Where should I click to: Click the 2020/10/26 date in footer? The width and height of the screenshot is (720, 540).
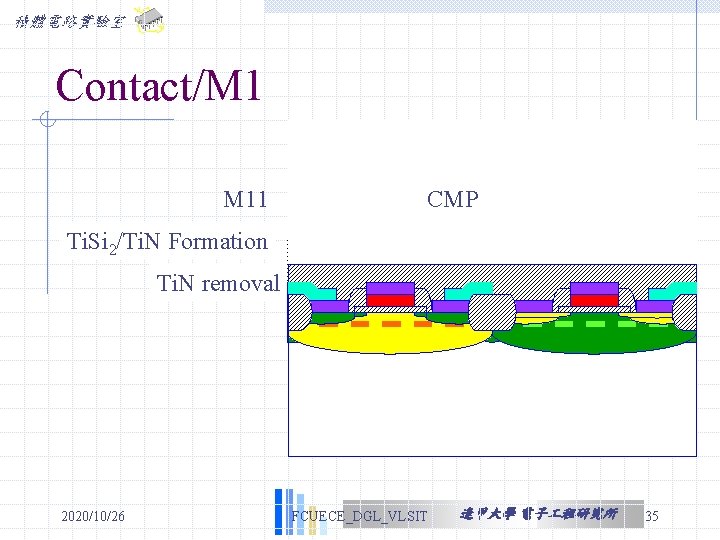coord(93,516)
